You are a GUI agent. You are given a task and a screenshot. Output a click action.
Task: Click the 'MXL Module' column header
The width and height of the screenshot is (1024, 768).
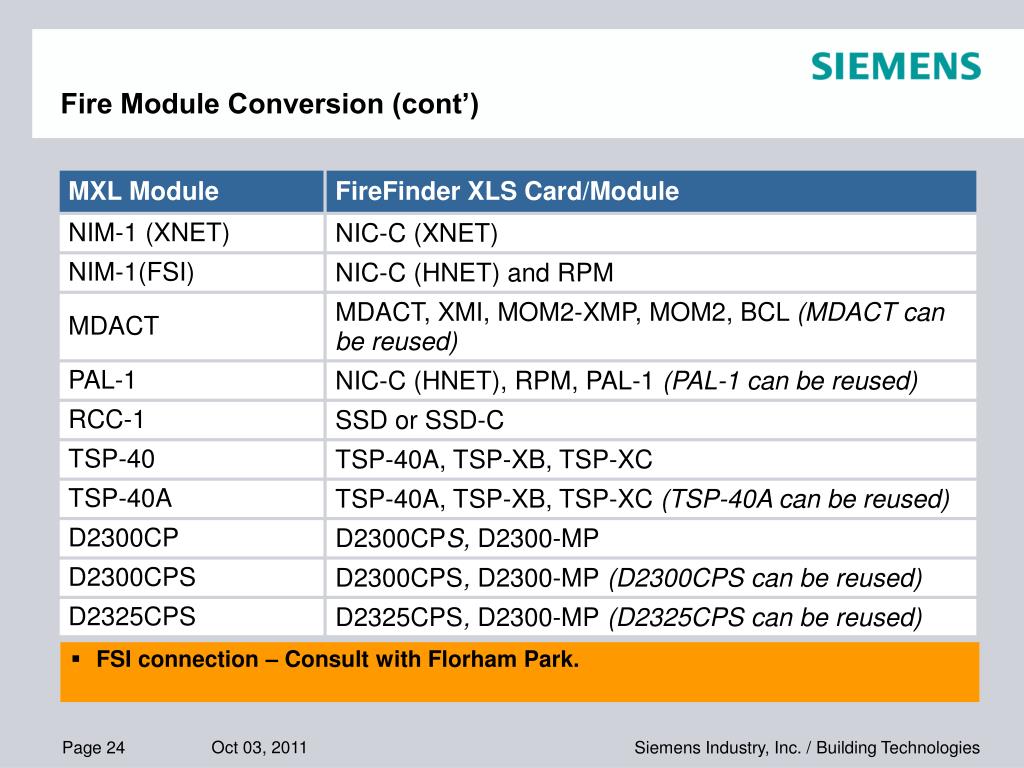(x=191, y=191)
